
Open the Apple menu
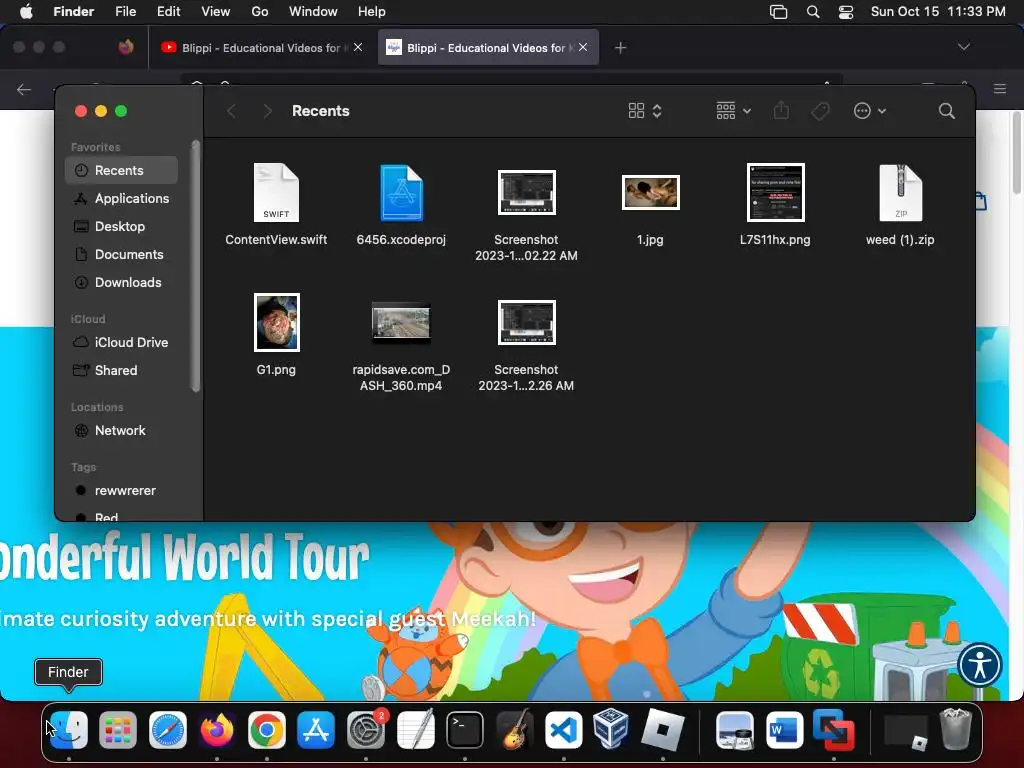coord(26,12)
